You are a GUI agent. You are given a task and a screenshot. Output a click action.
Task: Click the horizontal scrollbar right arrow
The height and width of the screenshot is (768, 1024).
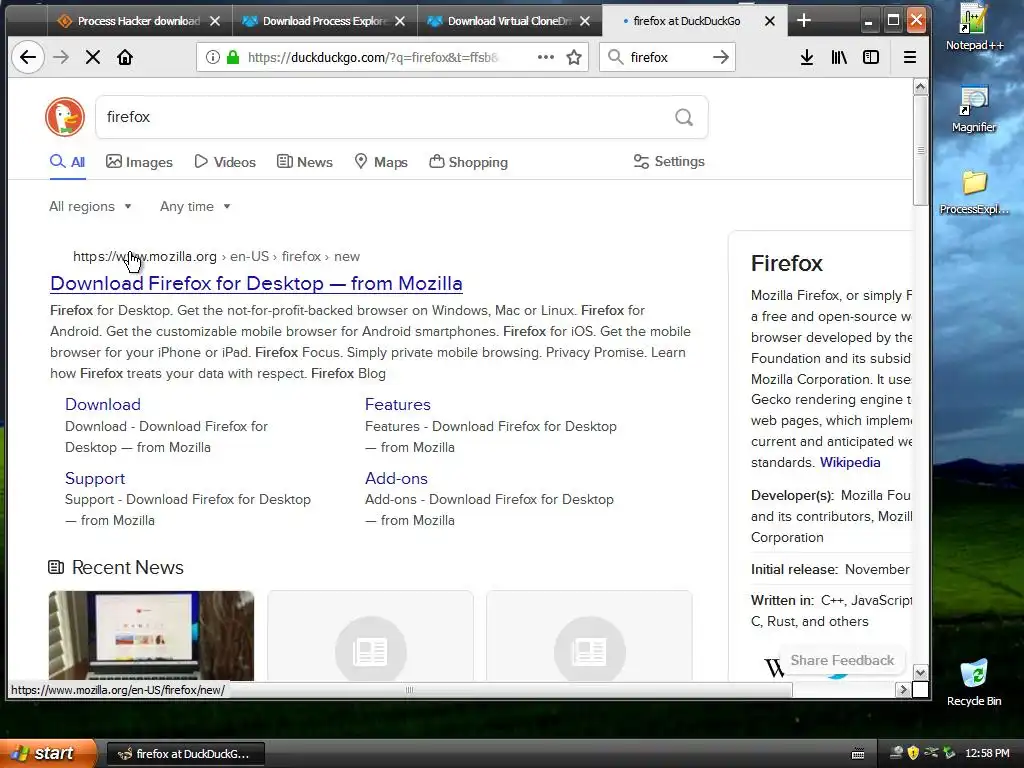(x=903, y=690)
